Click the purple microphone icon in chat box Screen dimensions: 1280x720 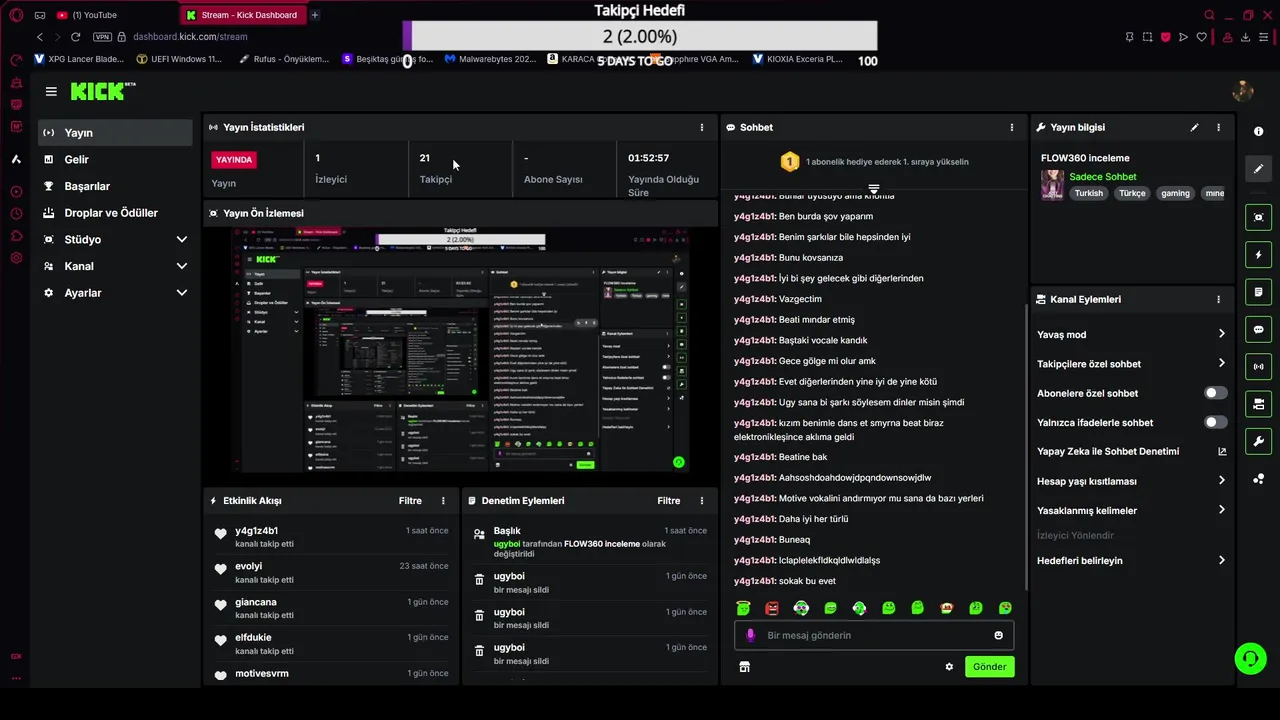[x=750, y=635]
